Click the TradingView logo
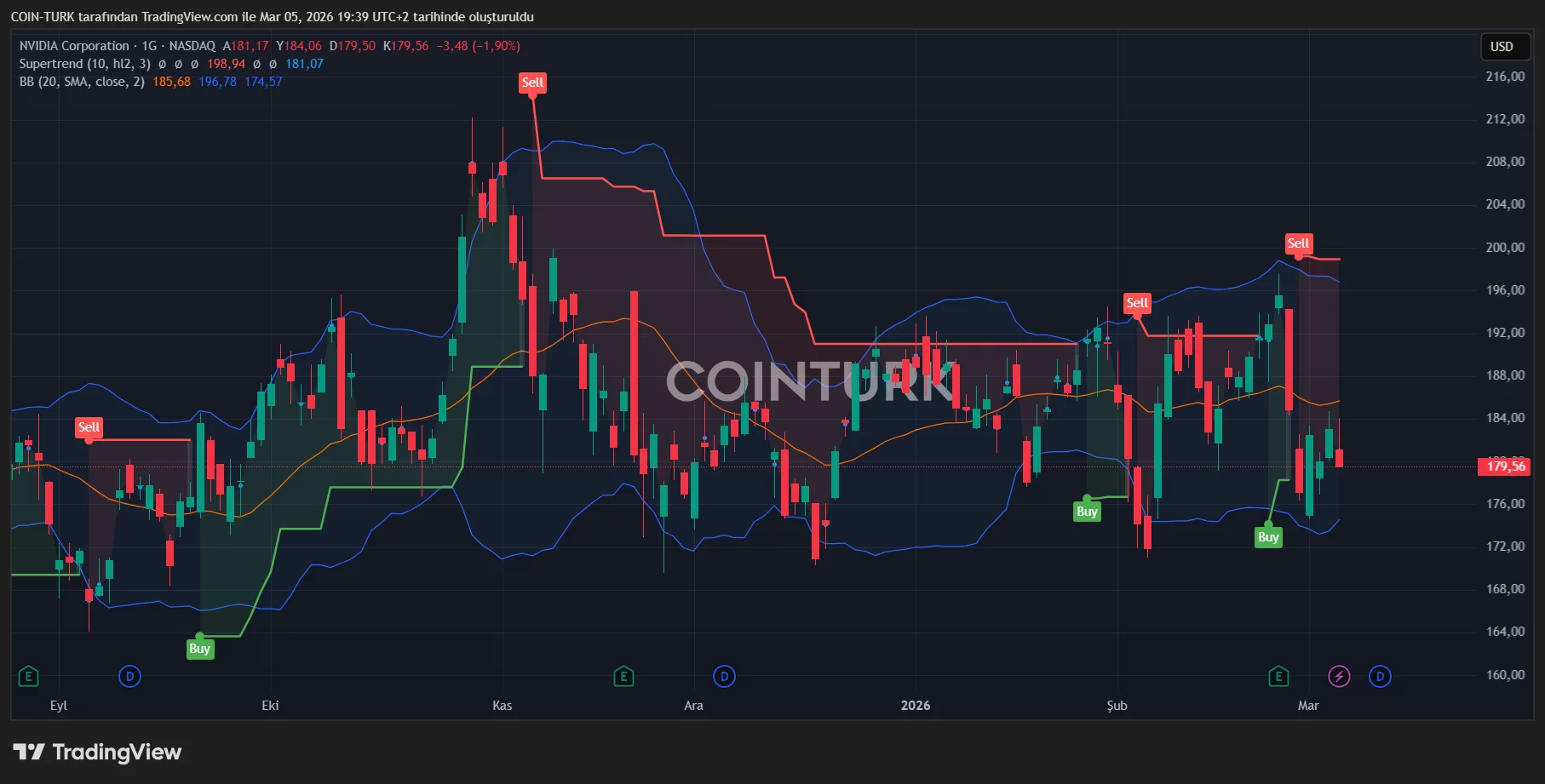 pos(98,752)
